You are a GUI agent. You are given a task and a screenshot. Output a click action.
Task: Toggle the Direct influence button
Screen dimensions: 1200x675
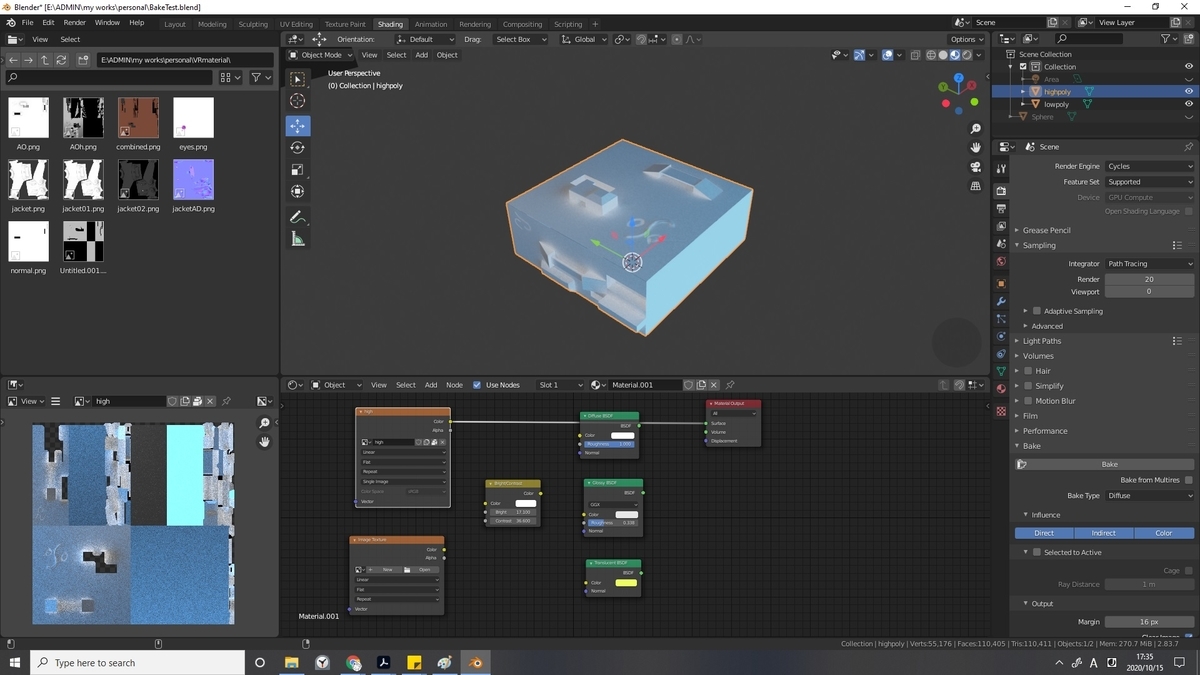click(x=1044, y=533)
